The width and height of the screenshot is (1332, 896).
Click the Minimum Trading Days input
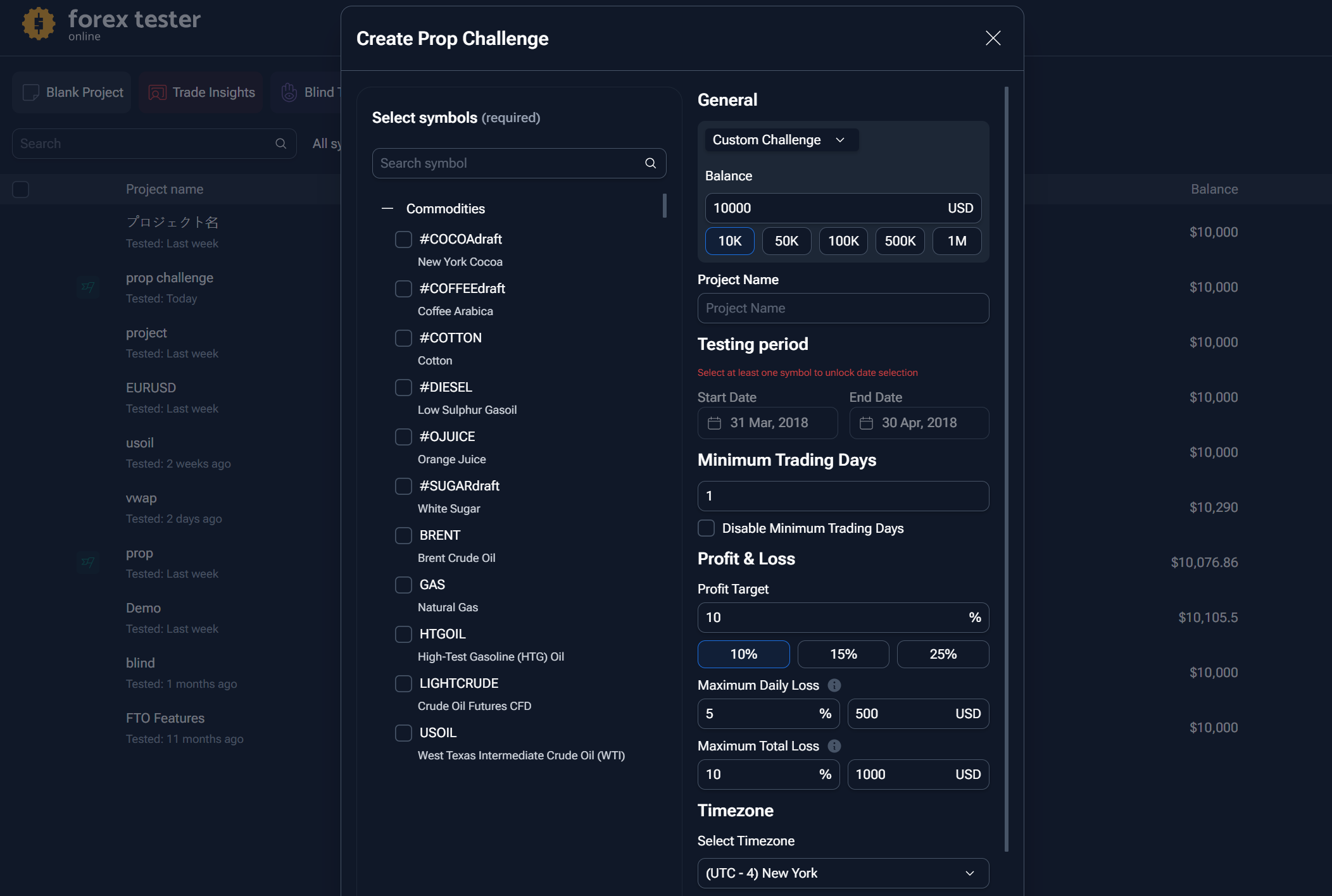point(843,496)
